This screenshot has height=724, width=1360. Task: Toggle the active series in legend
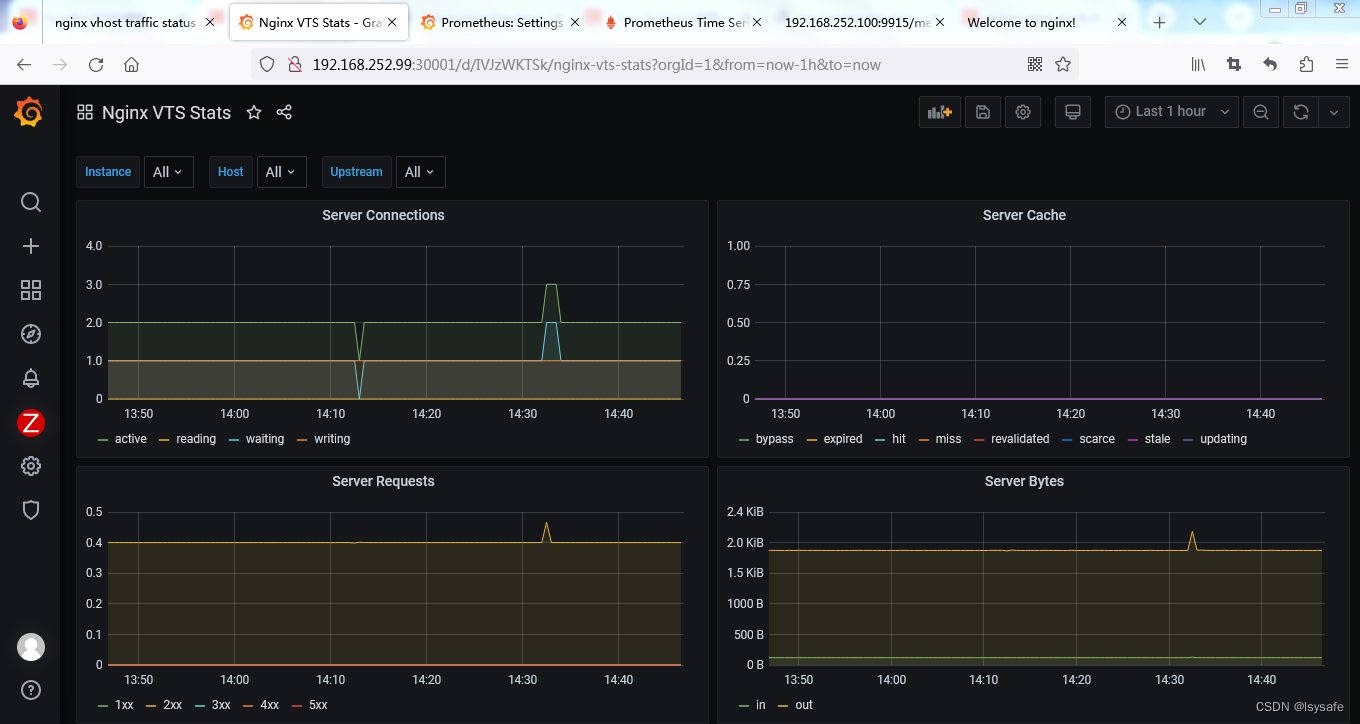tap(130, 439)
